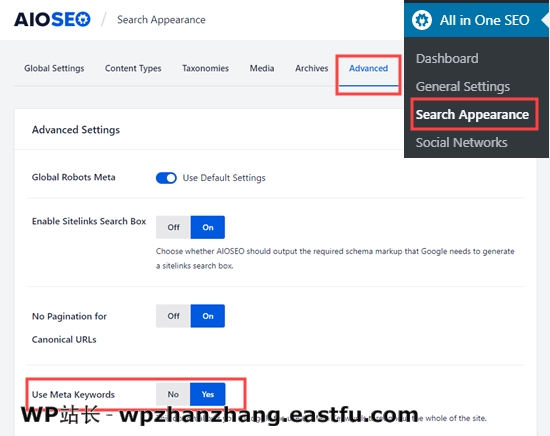
Task: Click Search Appearance in the sidebar menu
Action: coord(472,115)
